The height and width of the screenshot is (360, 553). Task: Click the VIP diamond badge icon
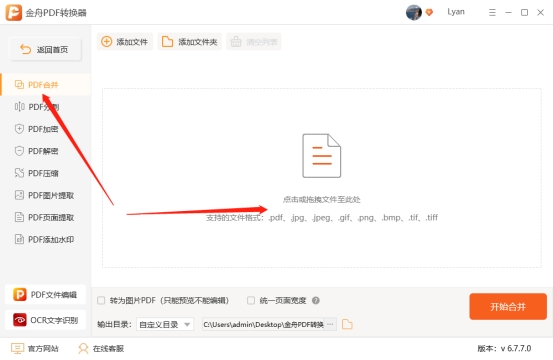(x=429, y=13)
